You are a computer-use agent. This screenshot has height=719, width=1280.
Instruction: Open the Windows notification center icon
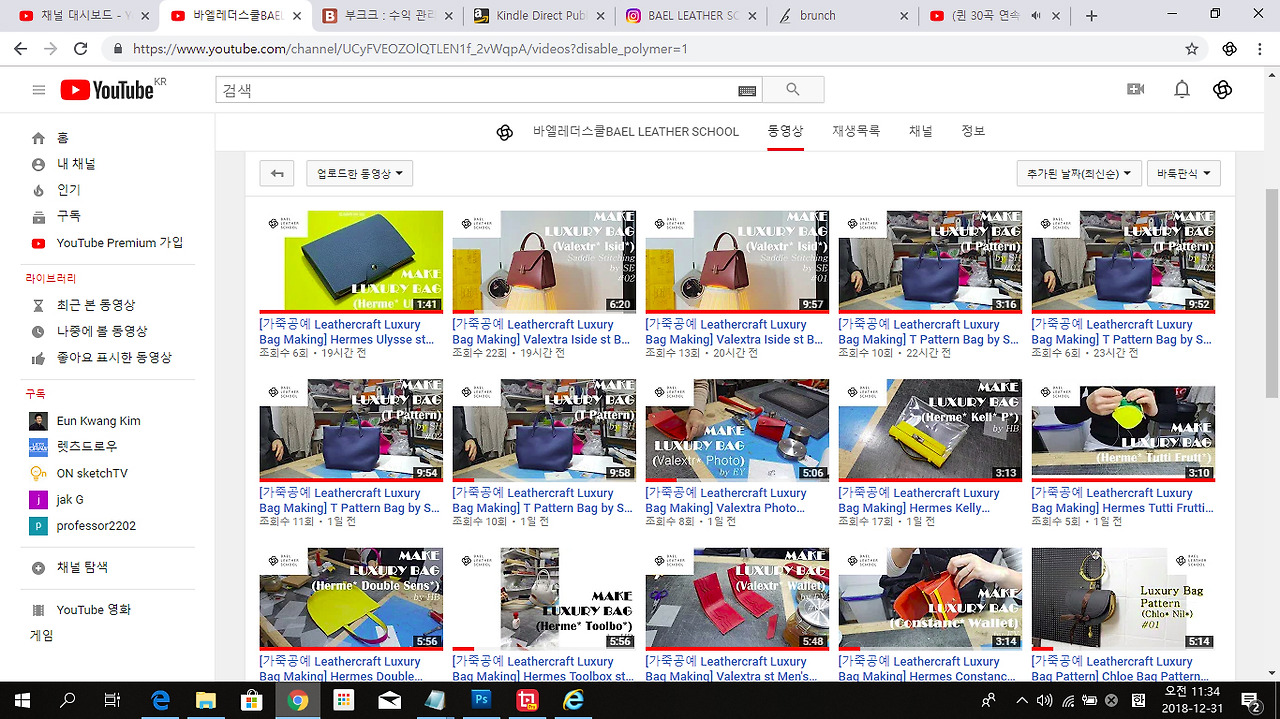[x=1250, y=700]
